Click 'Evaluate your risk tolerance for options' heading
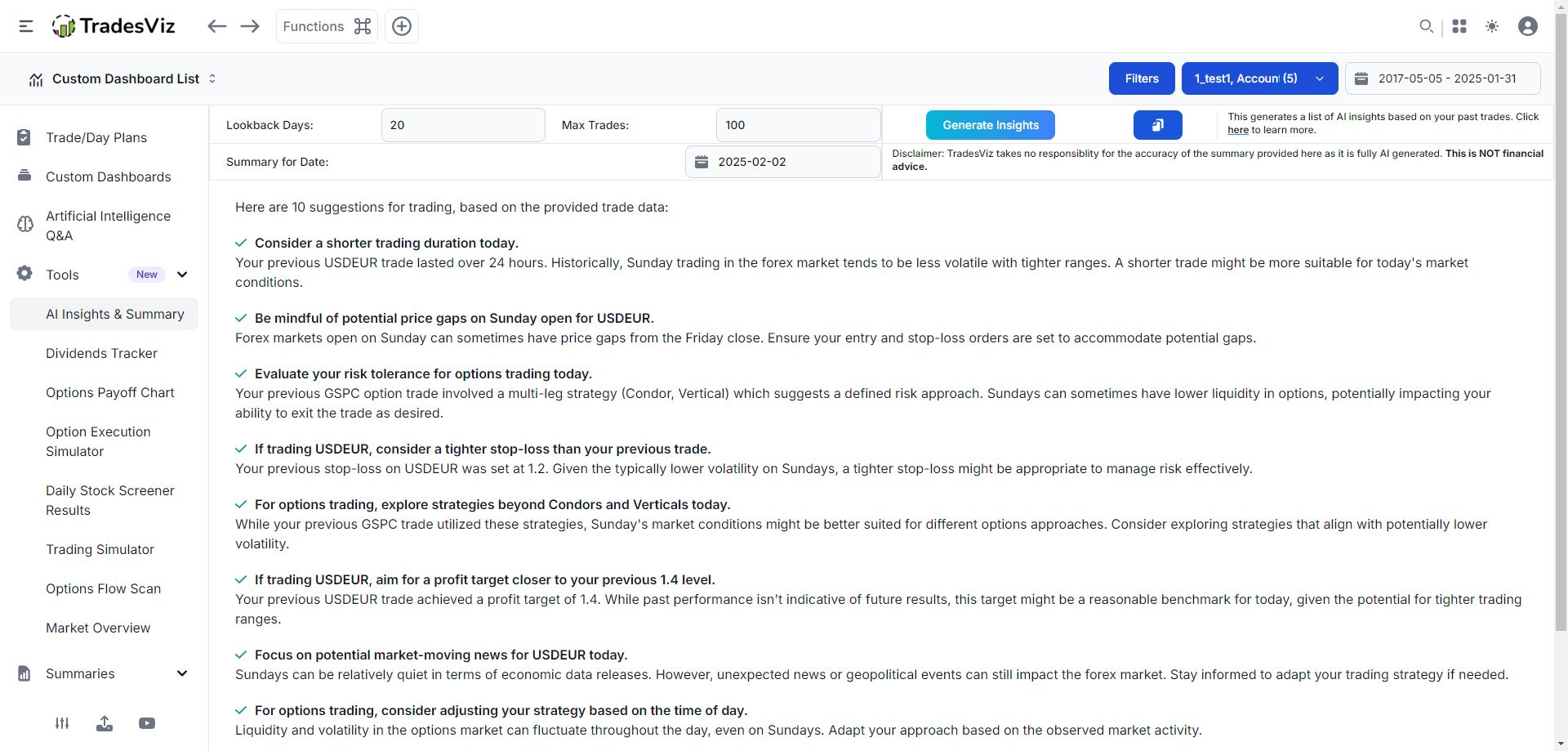The image size is (1568, 751). [423, 373]
